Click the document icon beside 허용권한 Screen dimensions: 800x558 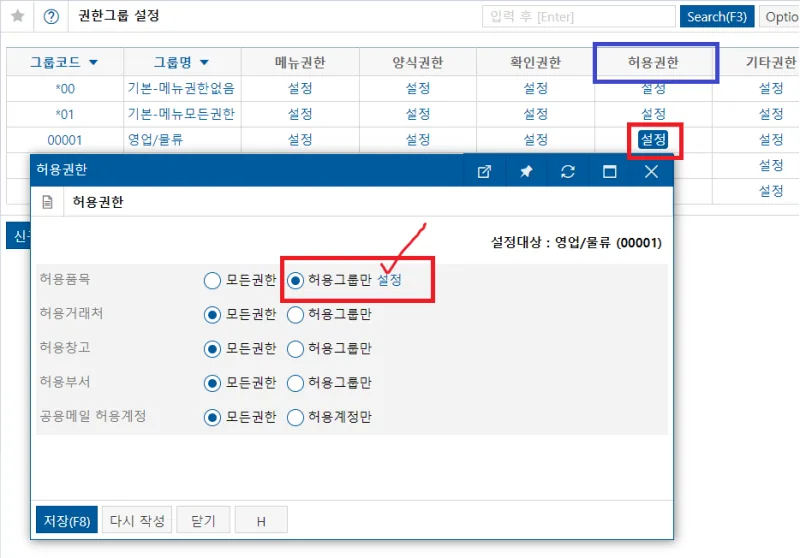(47, 202)
